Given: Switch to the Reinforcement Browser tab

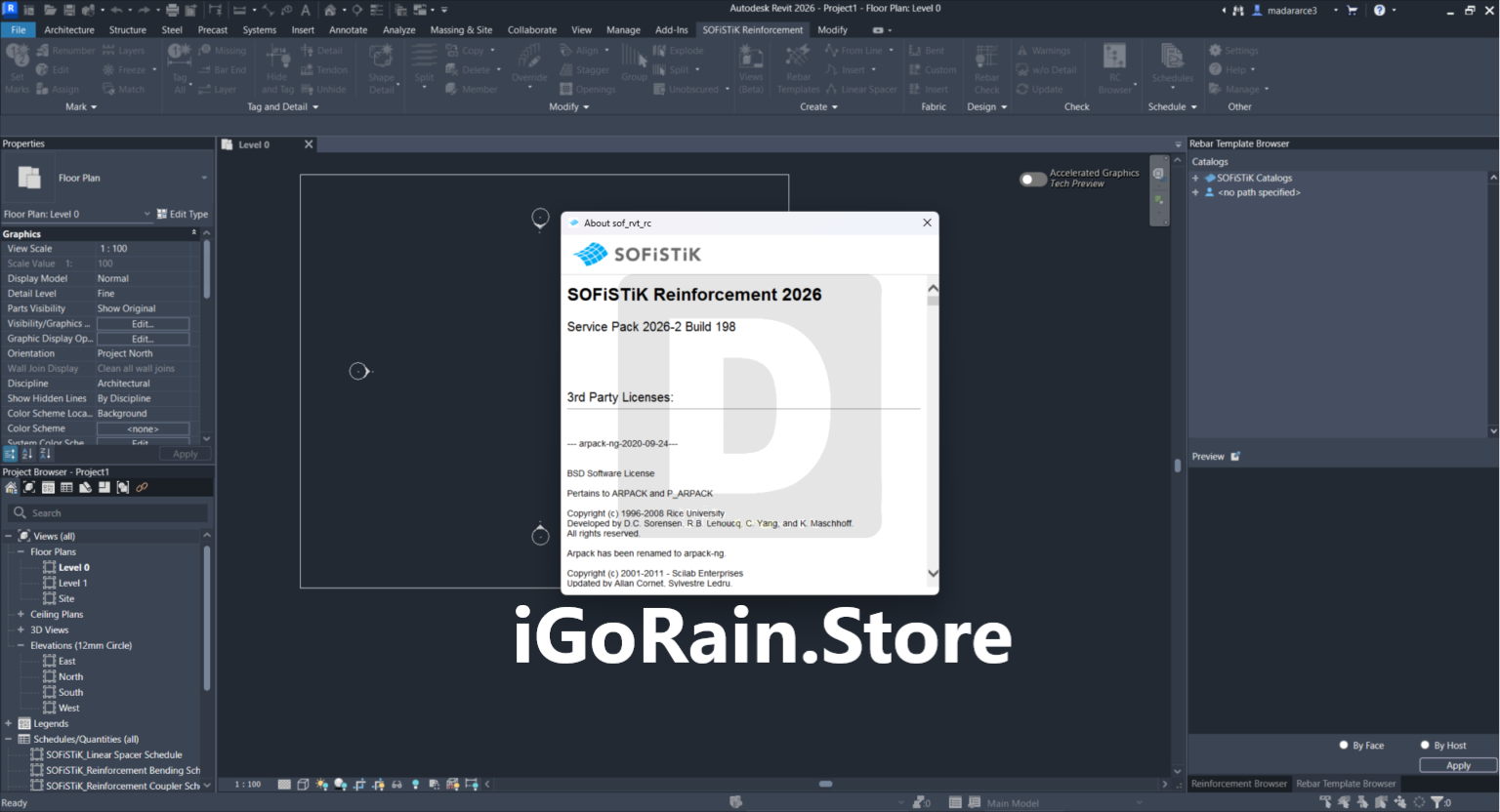Looking at the screenshot, I should 1238,784.
